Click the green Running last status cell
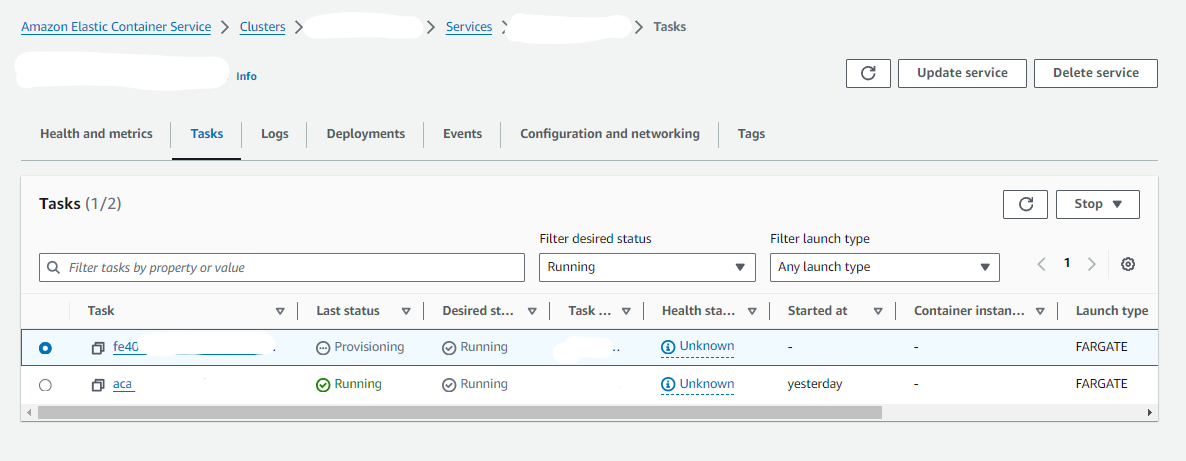 coord(349,385)
